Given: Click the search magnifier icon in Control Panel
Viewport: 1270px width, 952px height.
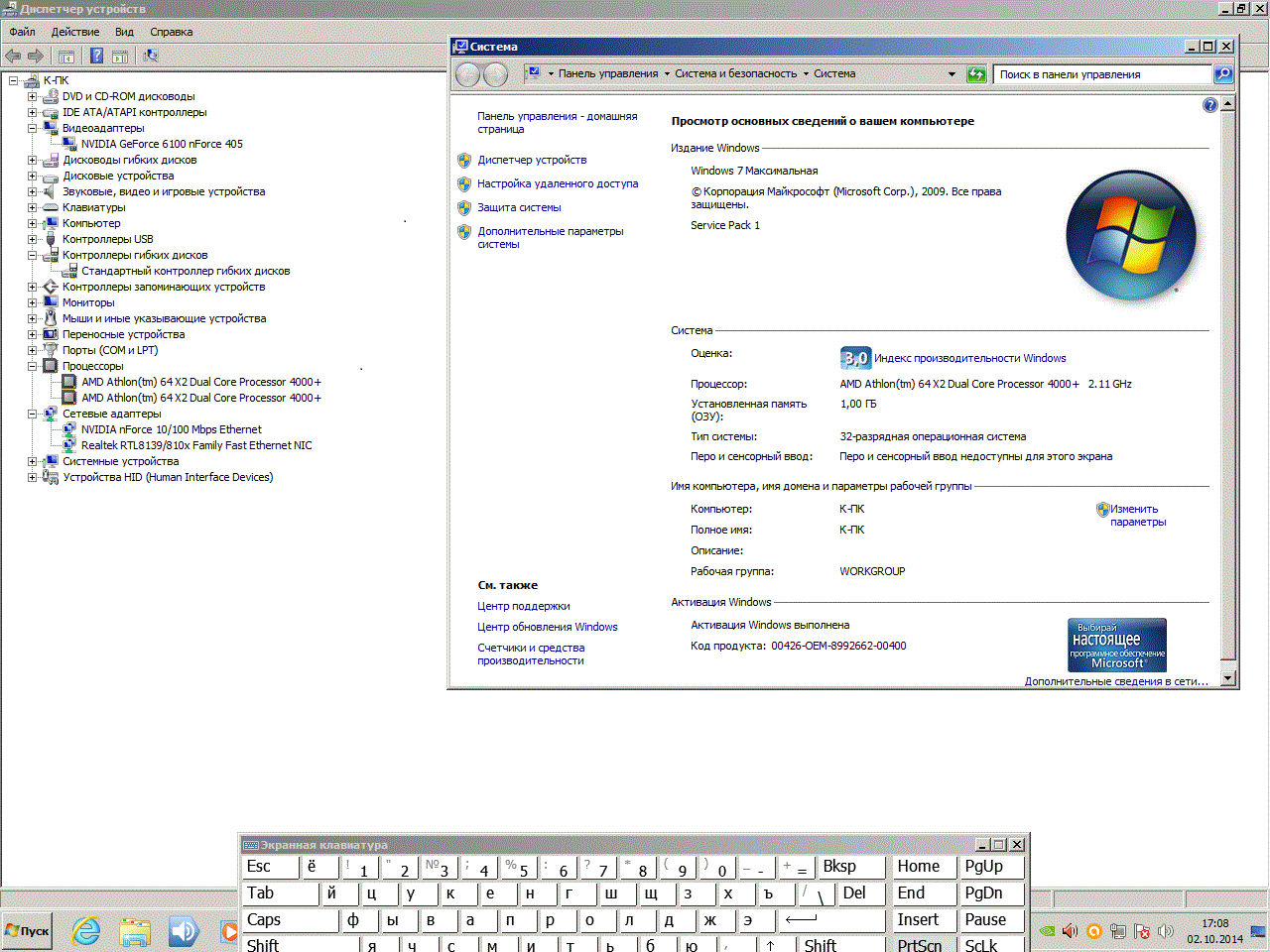Looking at the screenshot, I should point(1223,74).
